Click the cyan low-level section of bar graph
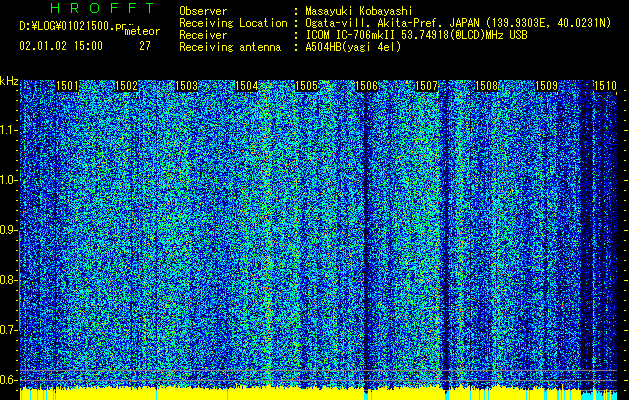The height and width of the screenshot is (400, 629). [x=599, y=396]
